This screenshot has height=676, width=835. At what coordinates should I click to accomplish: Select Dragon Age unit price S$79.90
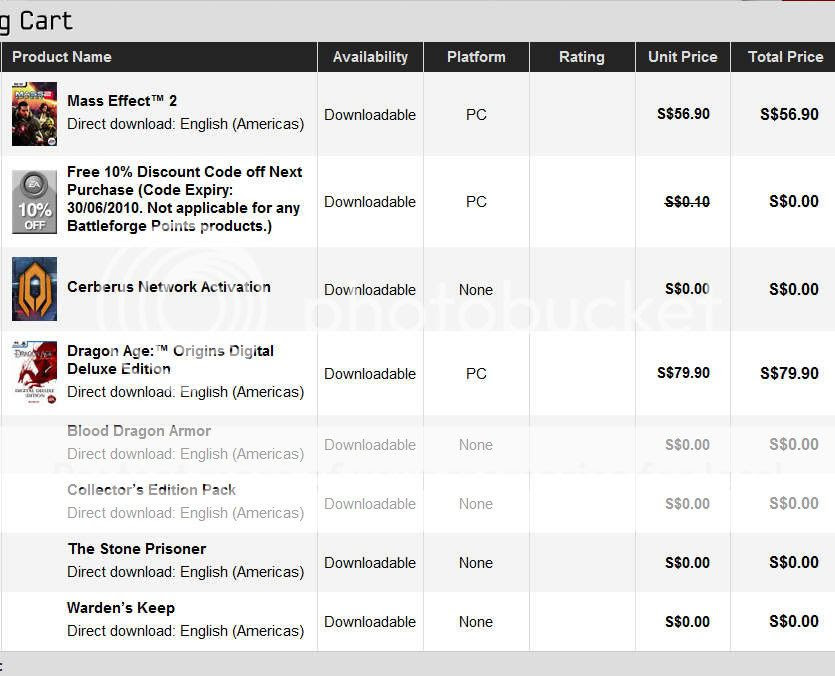pos(683,373)
